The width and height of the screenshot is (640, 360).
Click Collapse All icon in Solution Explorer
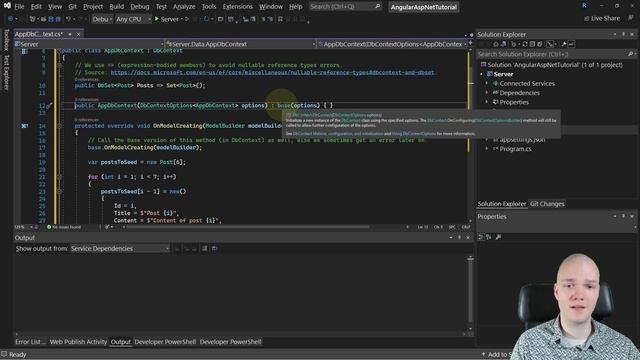point(532,44)
